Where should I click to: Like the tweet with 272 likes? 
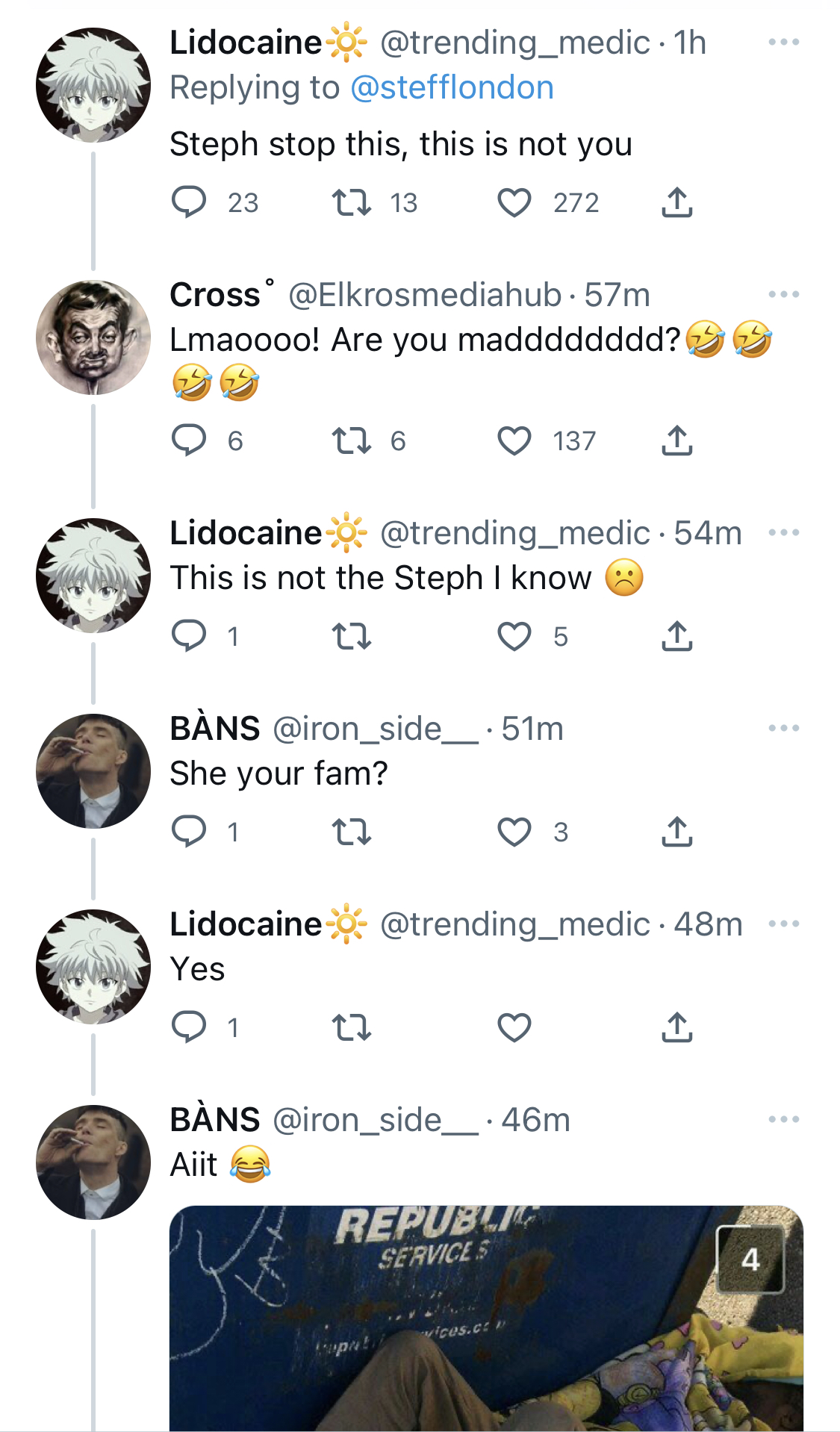click(514, 202)
